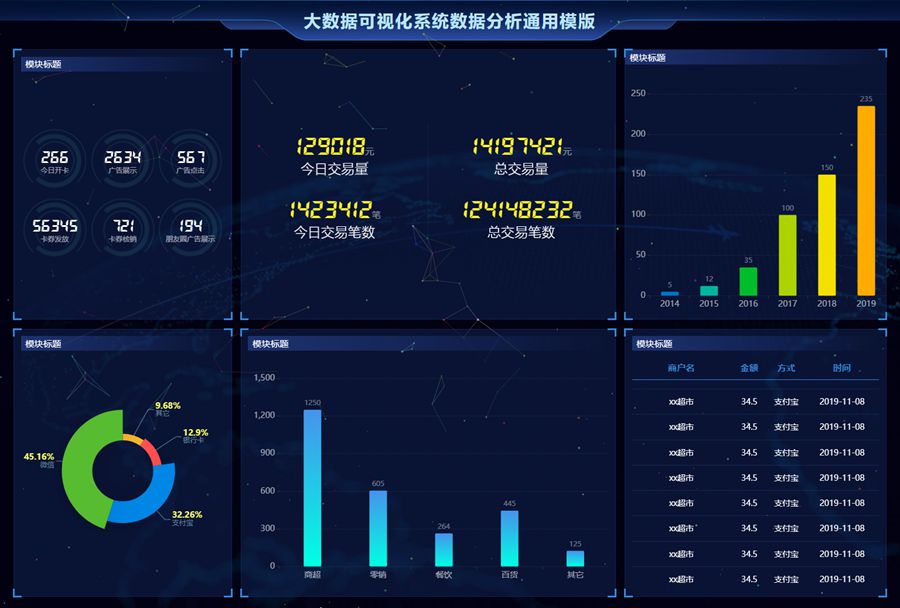This screenshot has width=900, height=608.
Task: Click the 时间 column header
Action: click(842, 368)
